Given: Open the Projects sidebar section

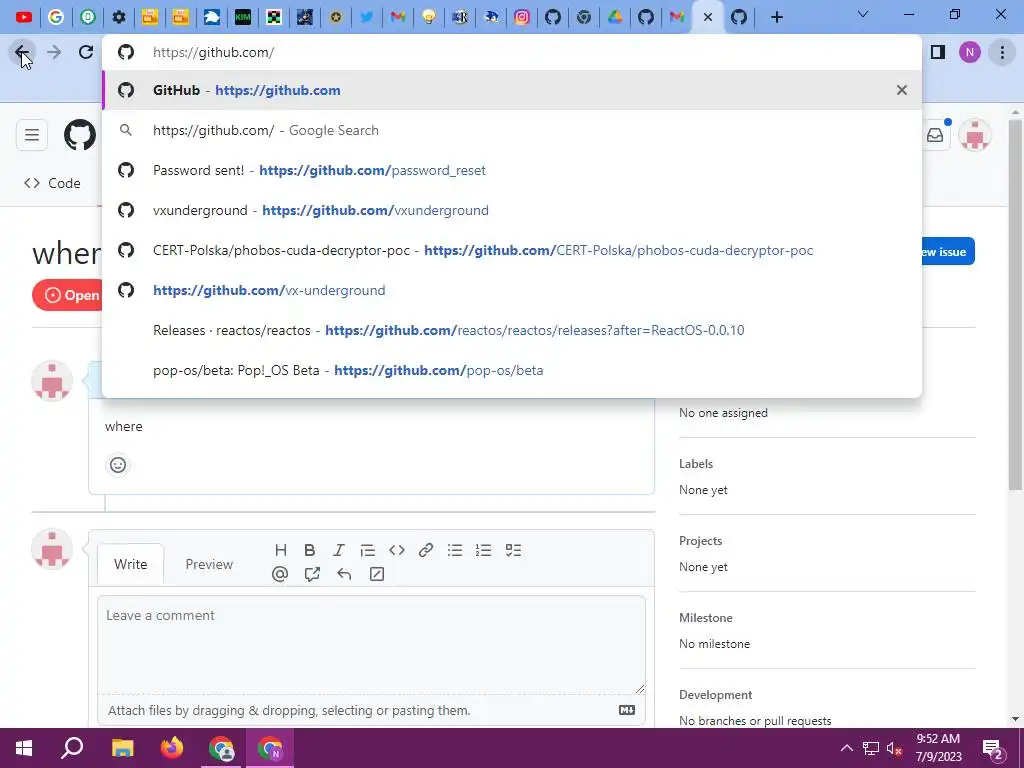Looking at the screenshot, I should (701, 541).
